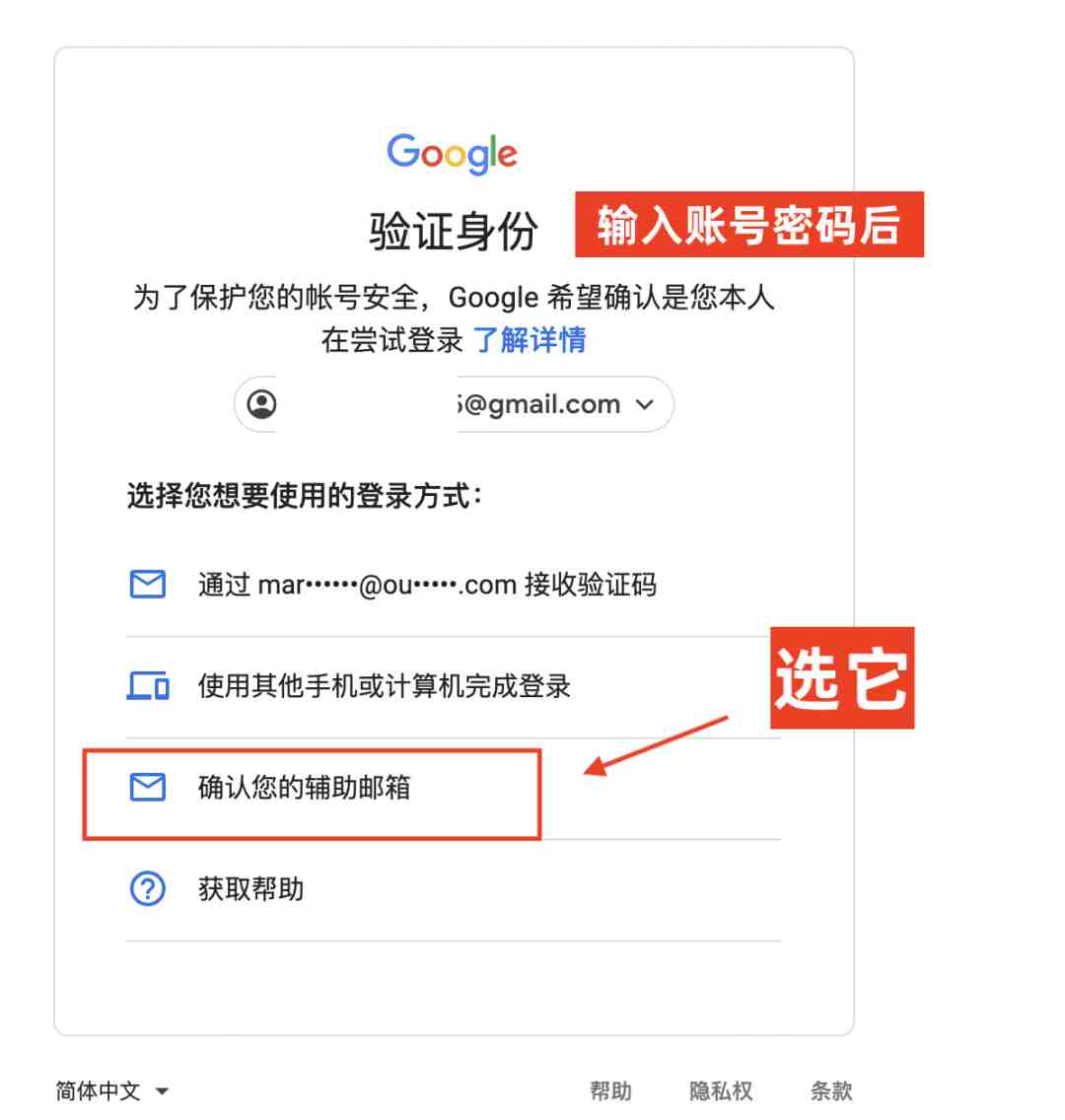This screenshot has height=1120, width=1065.
Task: Click the red 输入账号密码后 annotation banner
Action: [x=749, y=224]
